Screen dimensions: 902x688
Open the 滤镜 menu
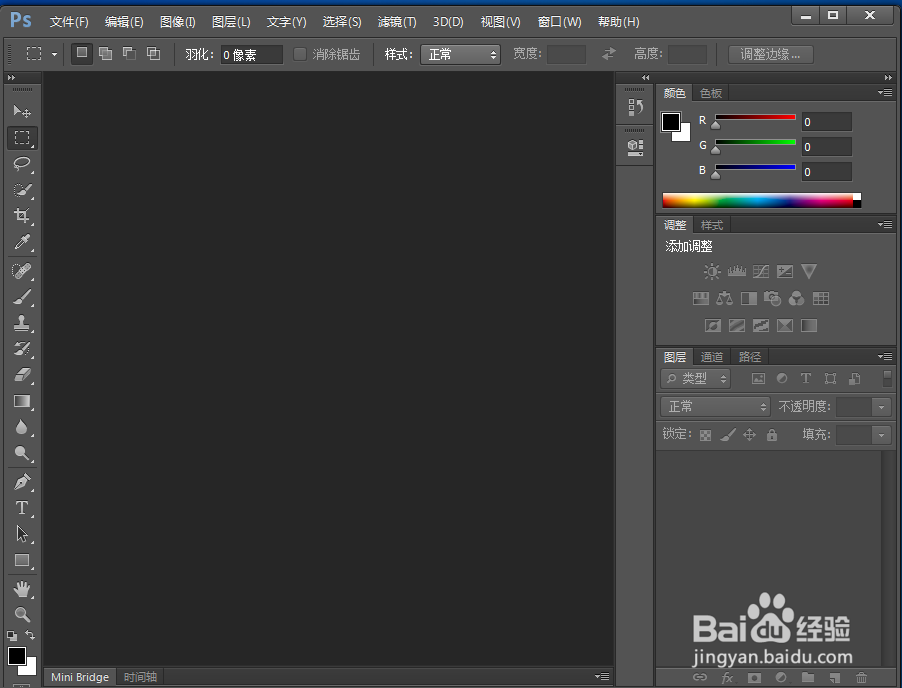pyautogui.click(x=397, y=21)
